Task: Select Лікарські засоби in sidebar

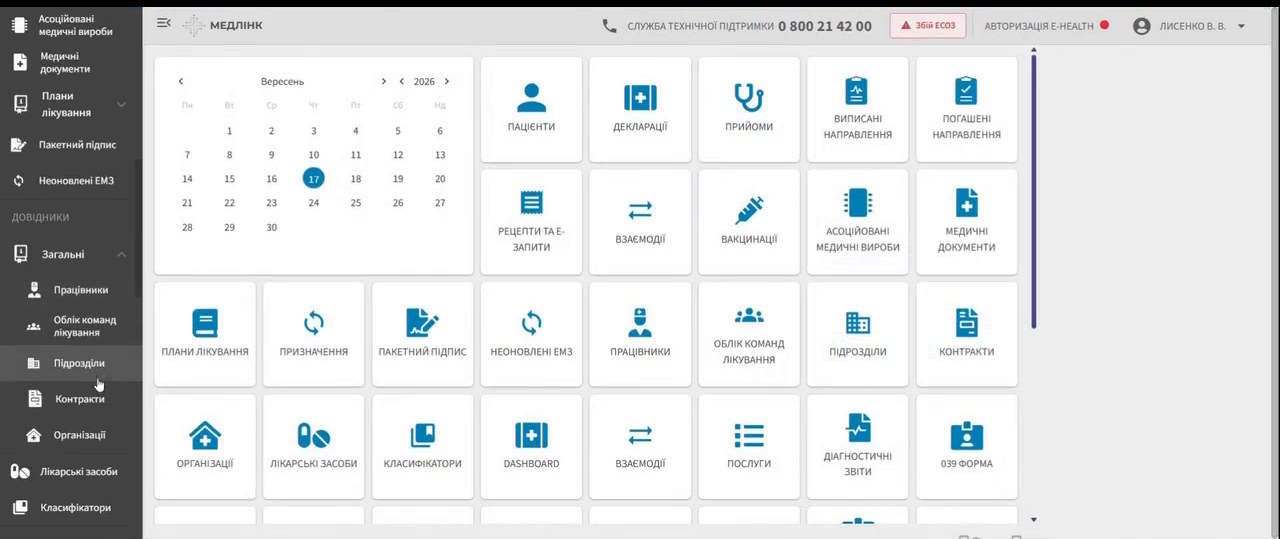Action: pyautogui.click(x=70, y=471)
